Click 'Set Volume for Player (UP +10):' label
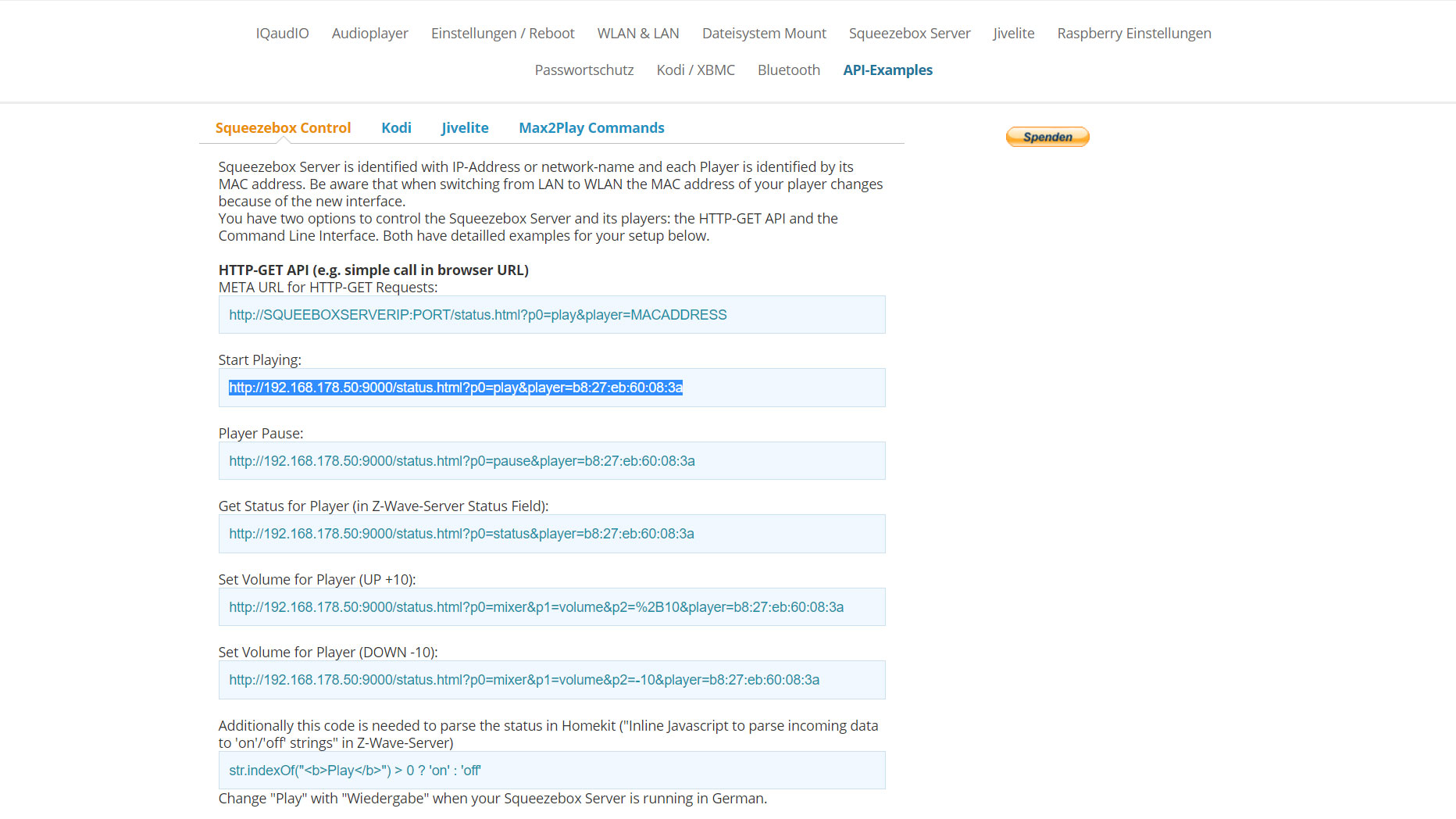The width and height of the screenshot is (1456, 819). click(317, 580)
